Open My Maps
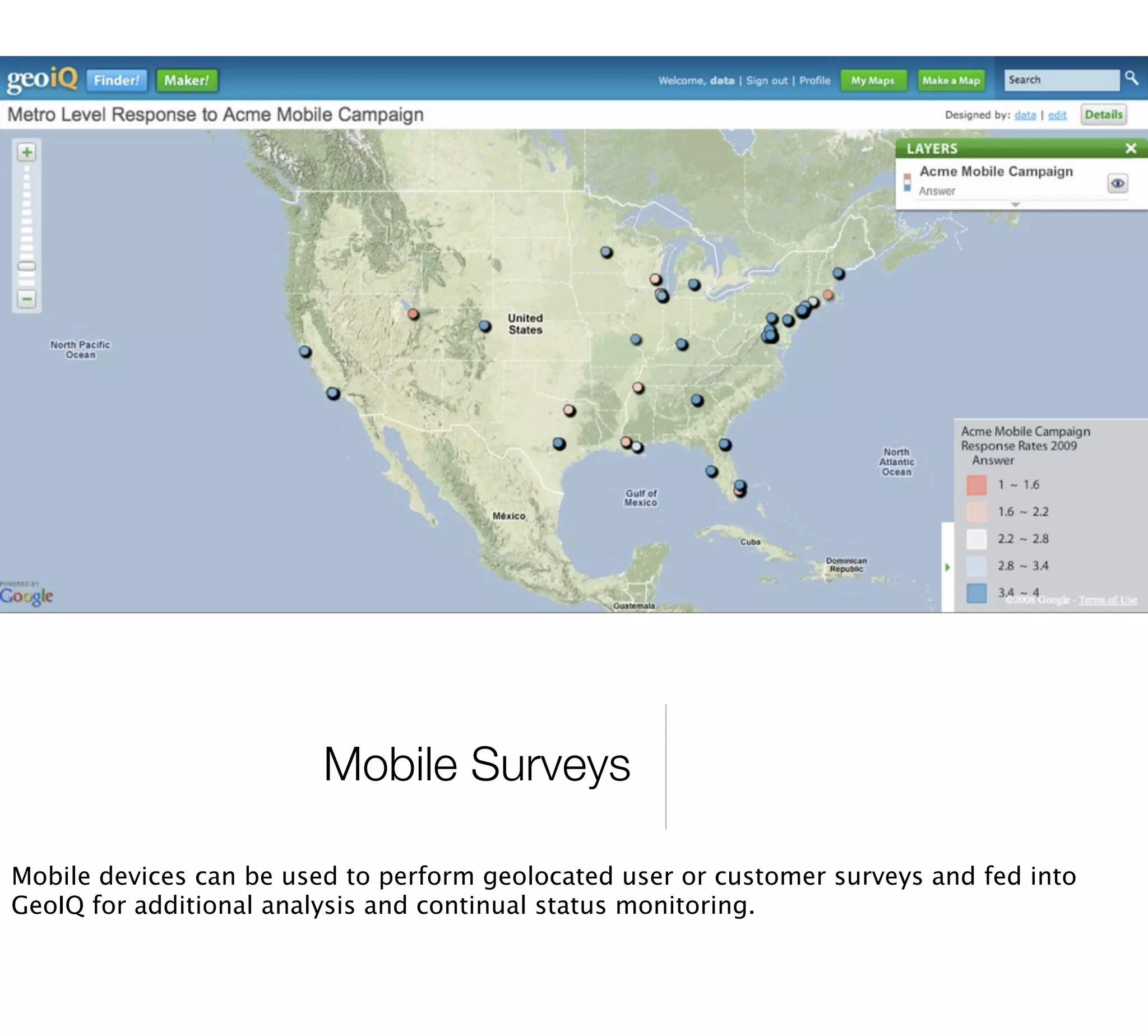1148x1036 pixels. [x=873, y=80]
